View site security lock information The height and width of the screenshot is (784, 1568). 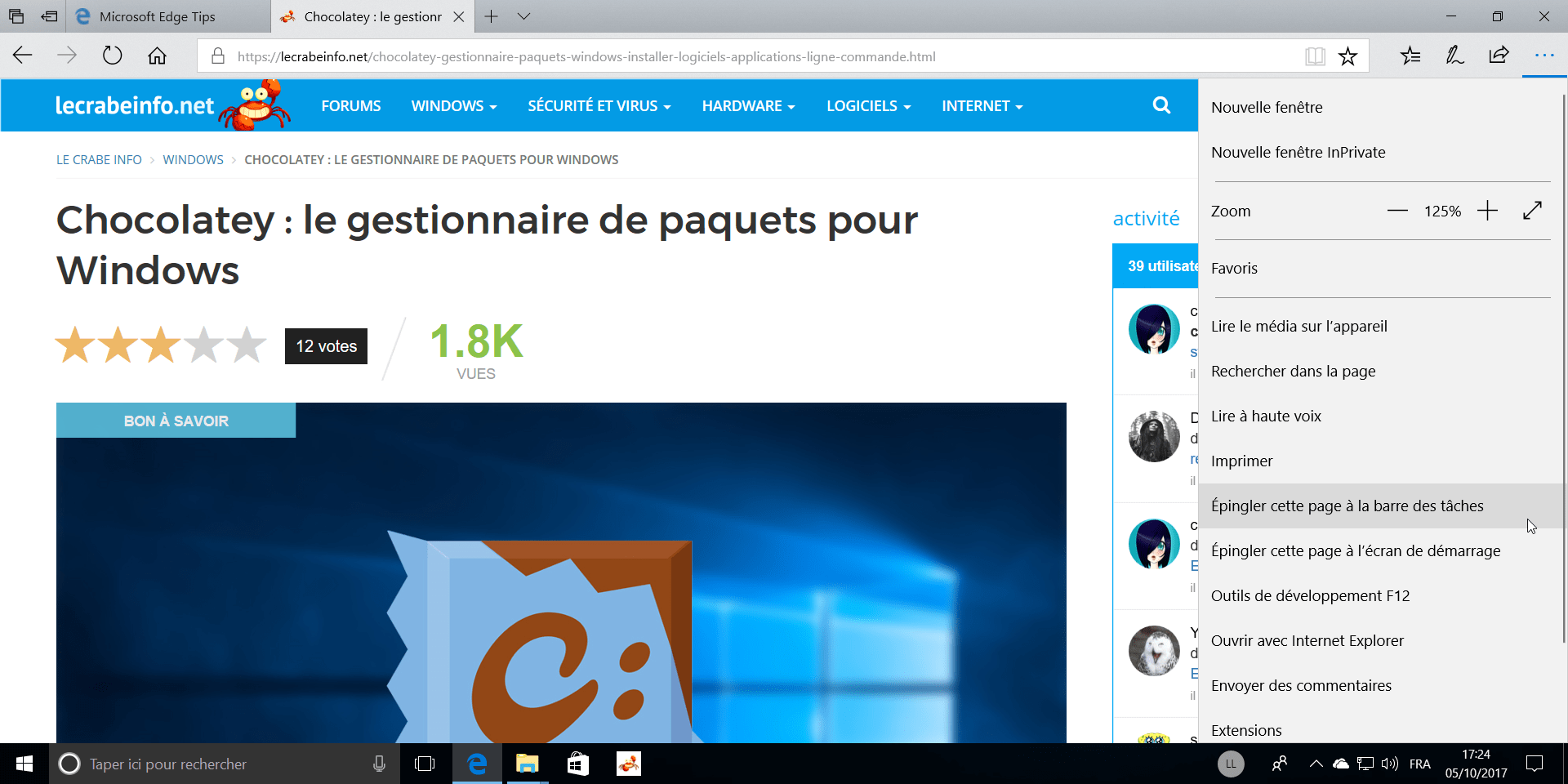[x=217, y=56]
